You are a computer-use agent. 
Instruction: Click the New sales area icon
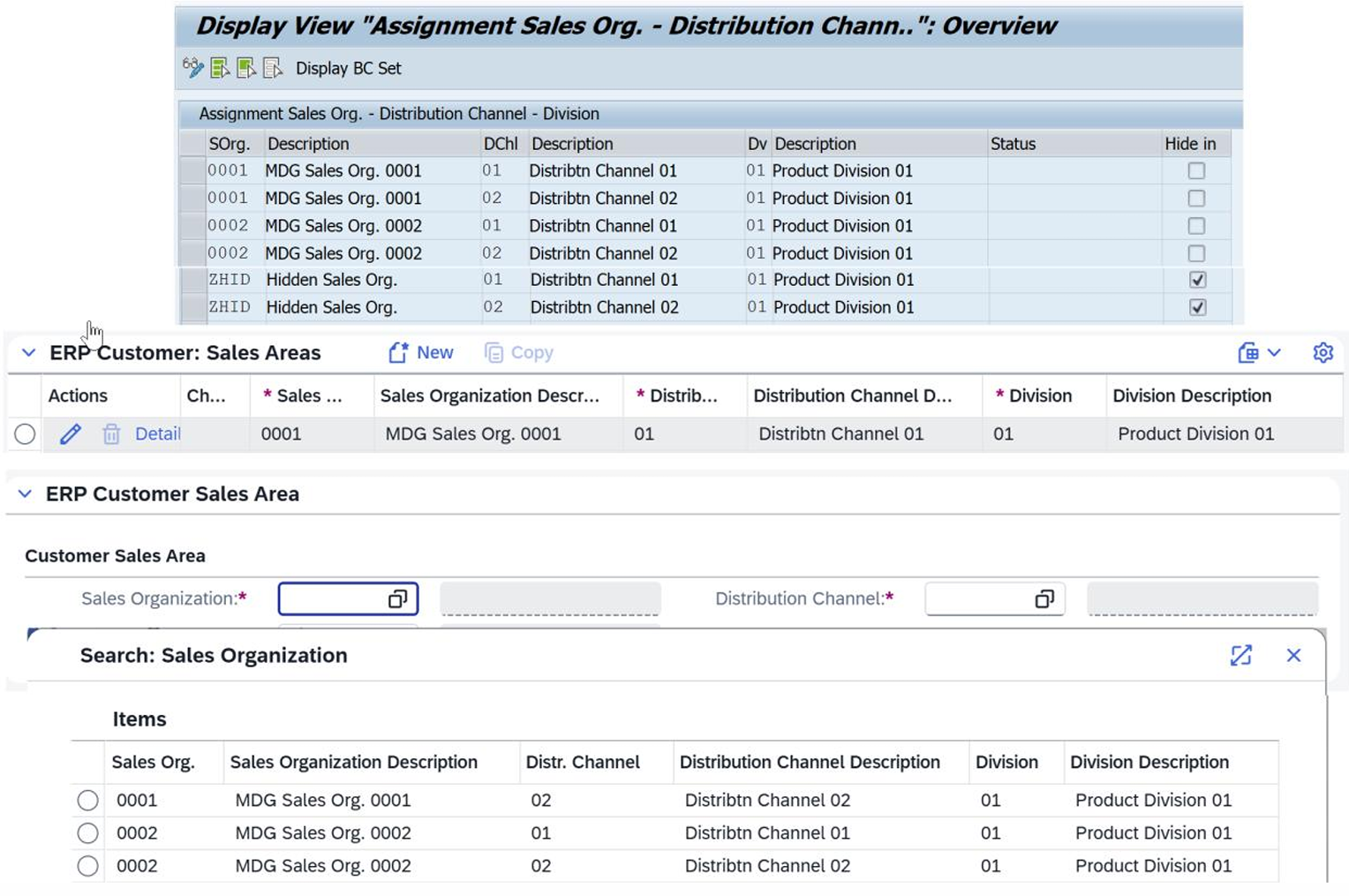(398, 352)
